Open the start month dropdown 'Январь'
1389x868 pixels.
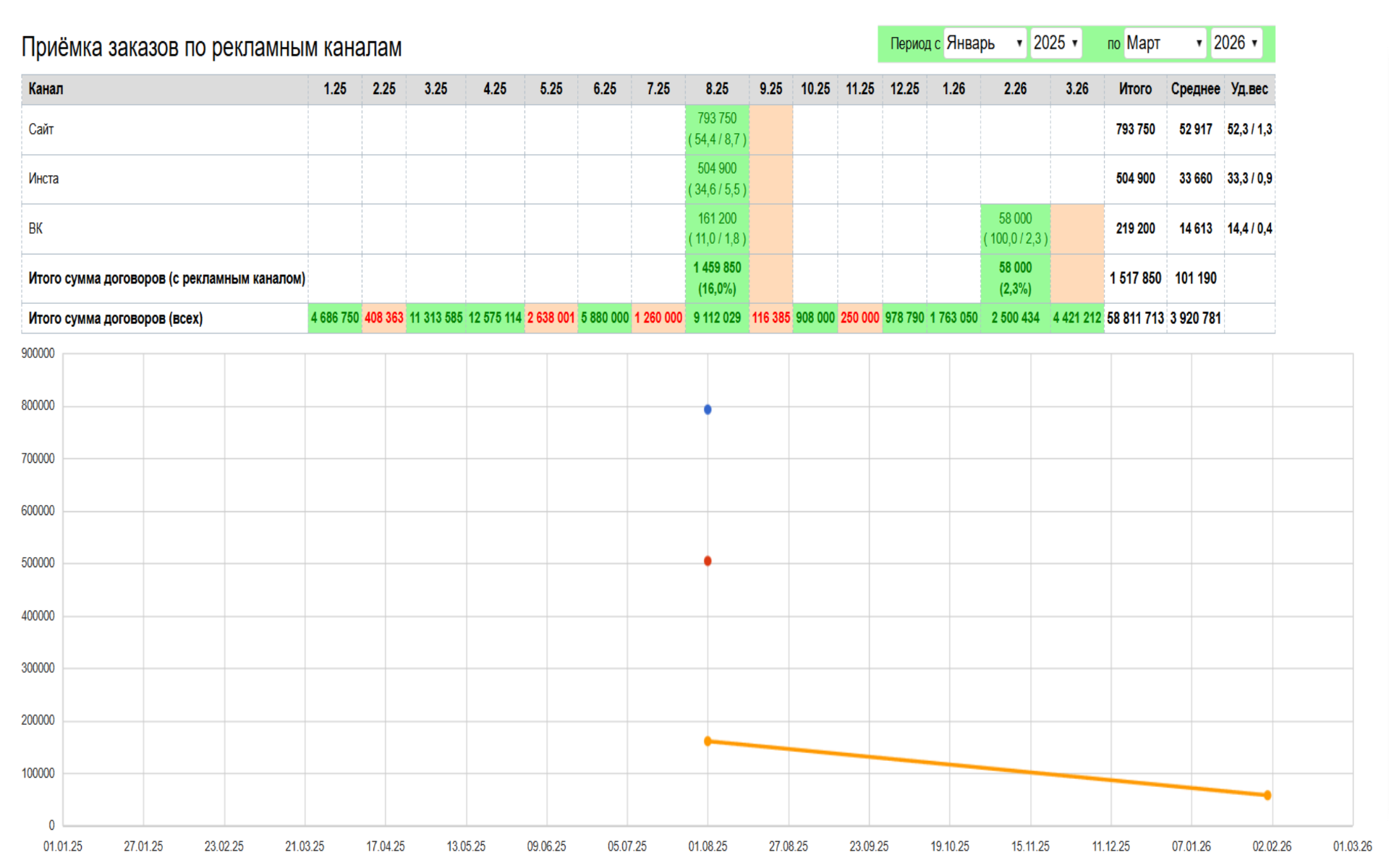[985, 43]
